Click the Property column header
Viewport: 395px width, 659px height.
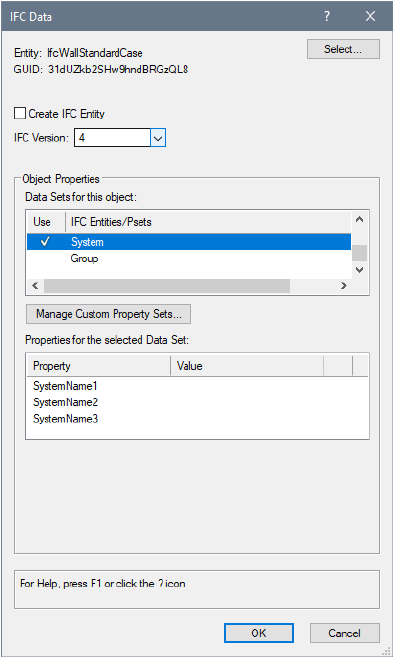point(99,366)
